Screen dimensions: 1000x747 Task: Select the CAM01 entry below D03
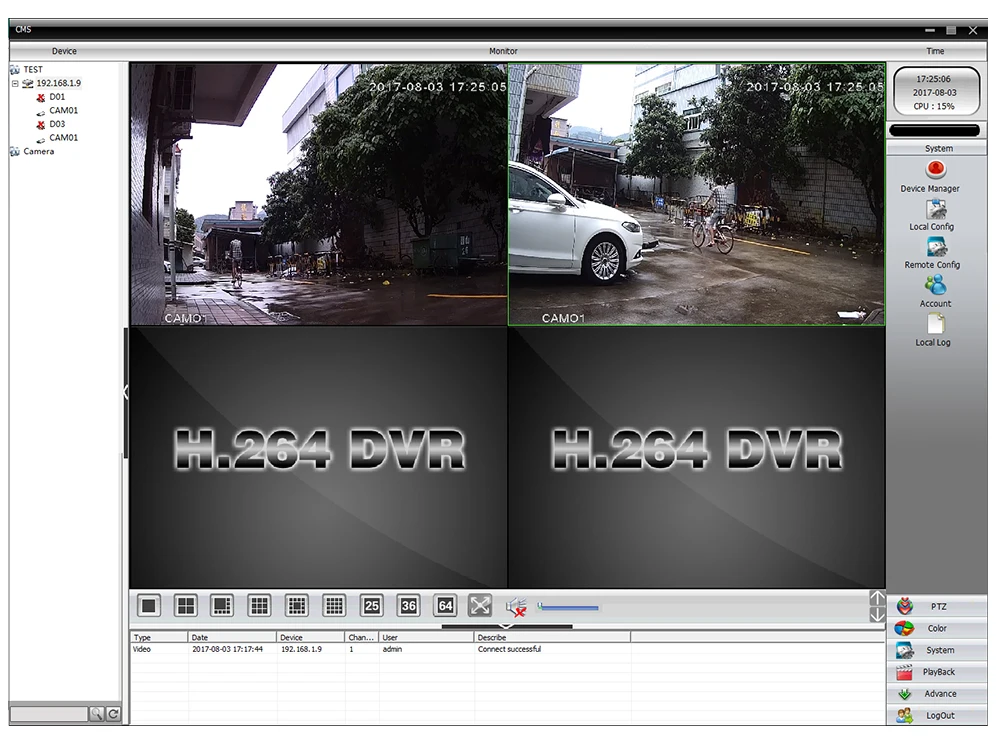(x=63, y=138)
